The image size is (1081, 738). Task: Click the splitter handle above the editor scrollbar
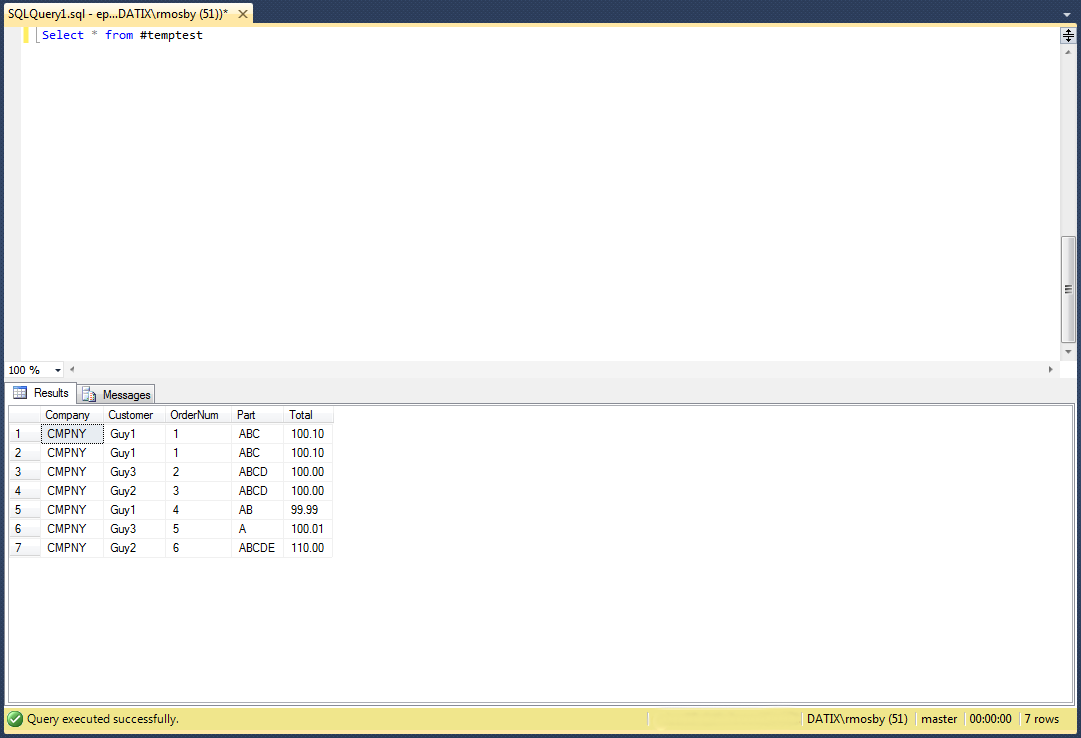[1068, 33]
